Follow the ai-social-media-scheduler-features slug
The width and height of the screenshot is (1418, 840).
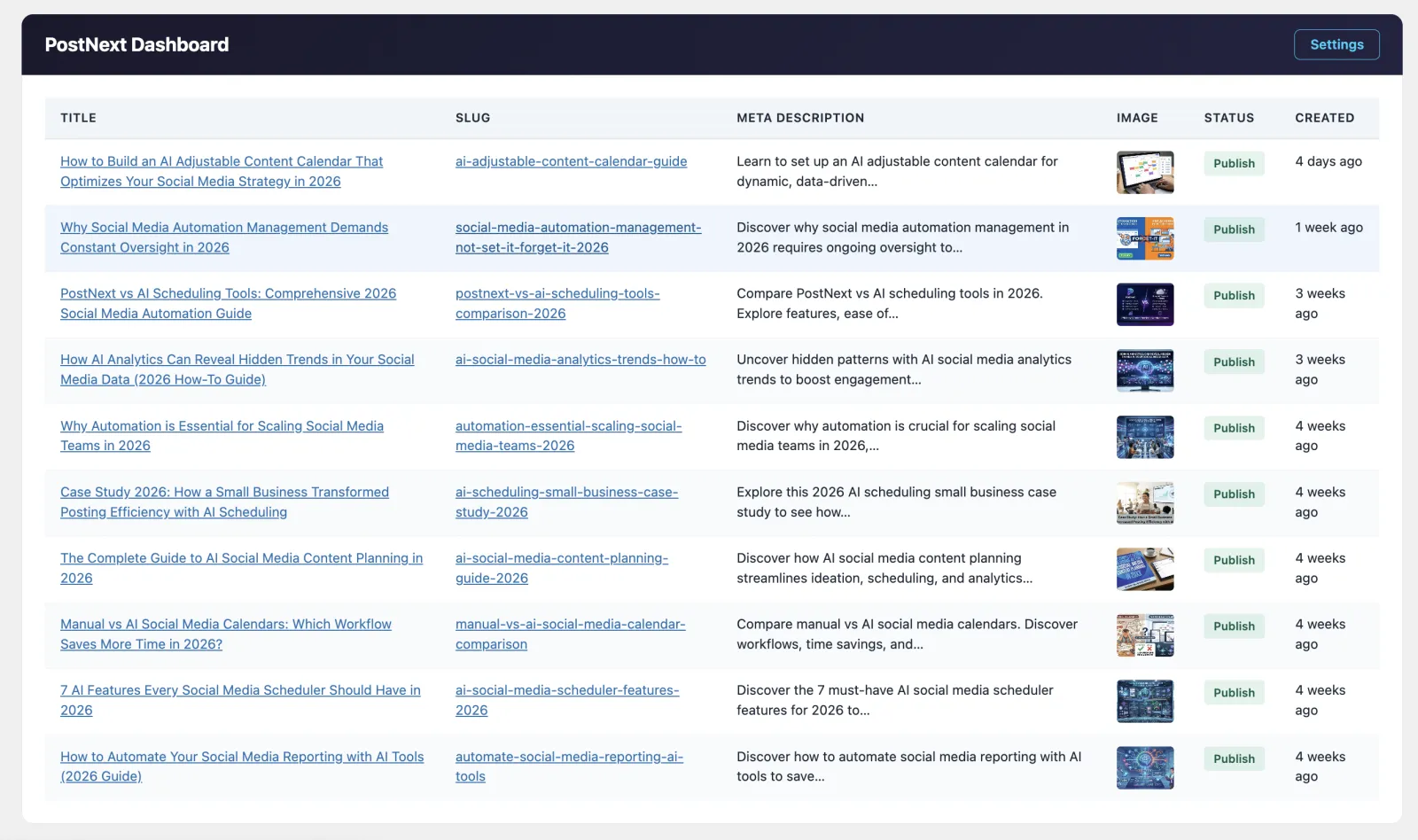[x=567, y=700]
